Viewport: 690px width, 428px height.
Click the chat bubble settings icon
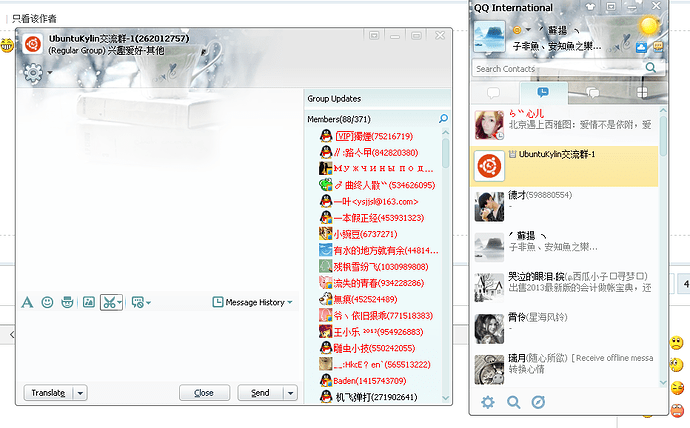137,302
